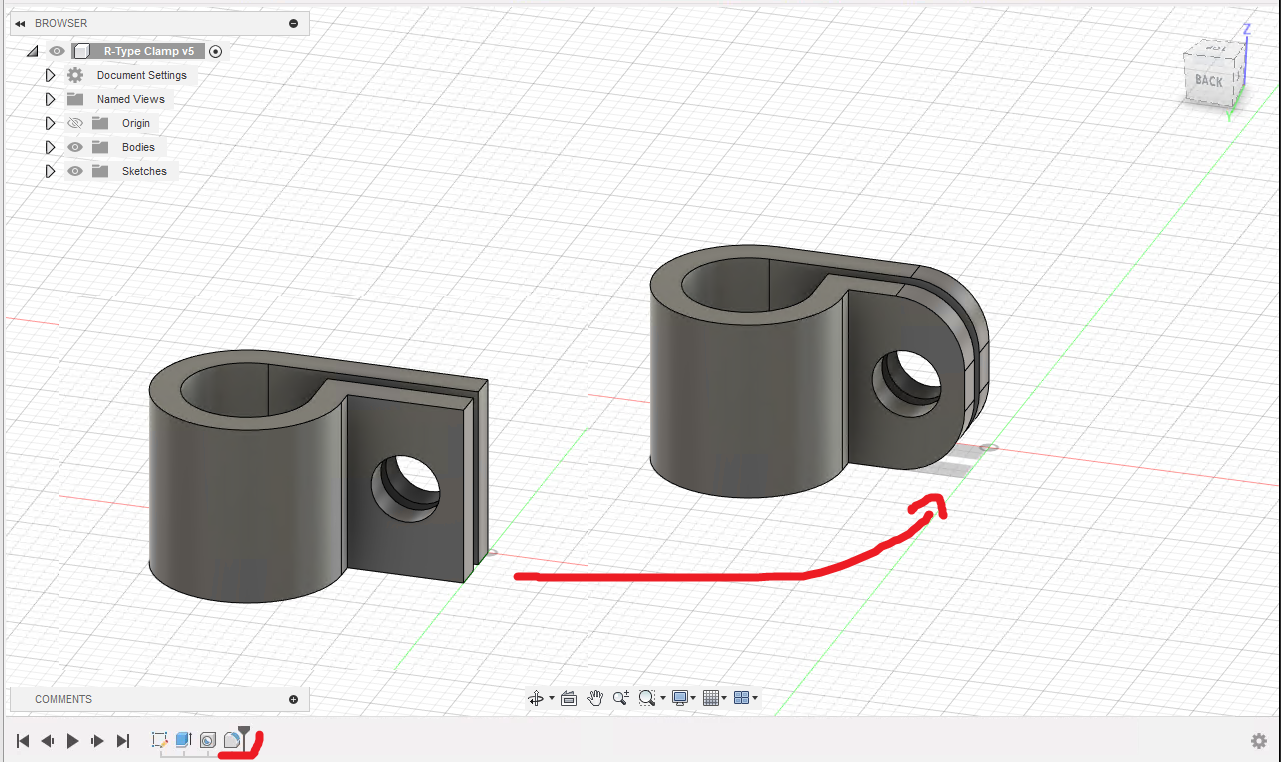
Task: Add a comment with the plus button
Action: (293, 699)
